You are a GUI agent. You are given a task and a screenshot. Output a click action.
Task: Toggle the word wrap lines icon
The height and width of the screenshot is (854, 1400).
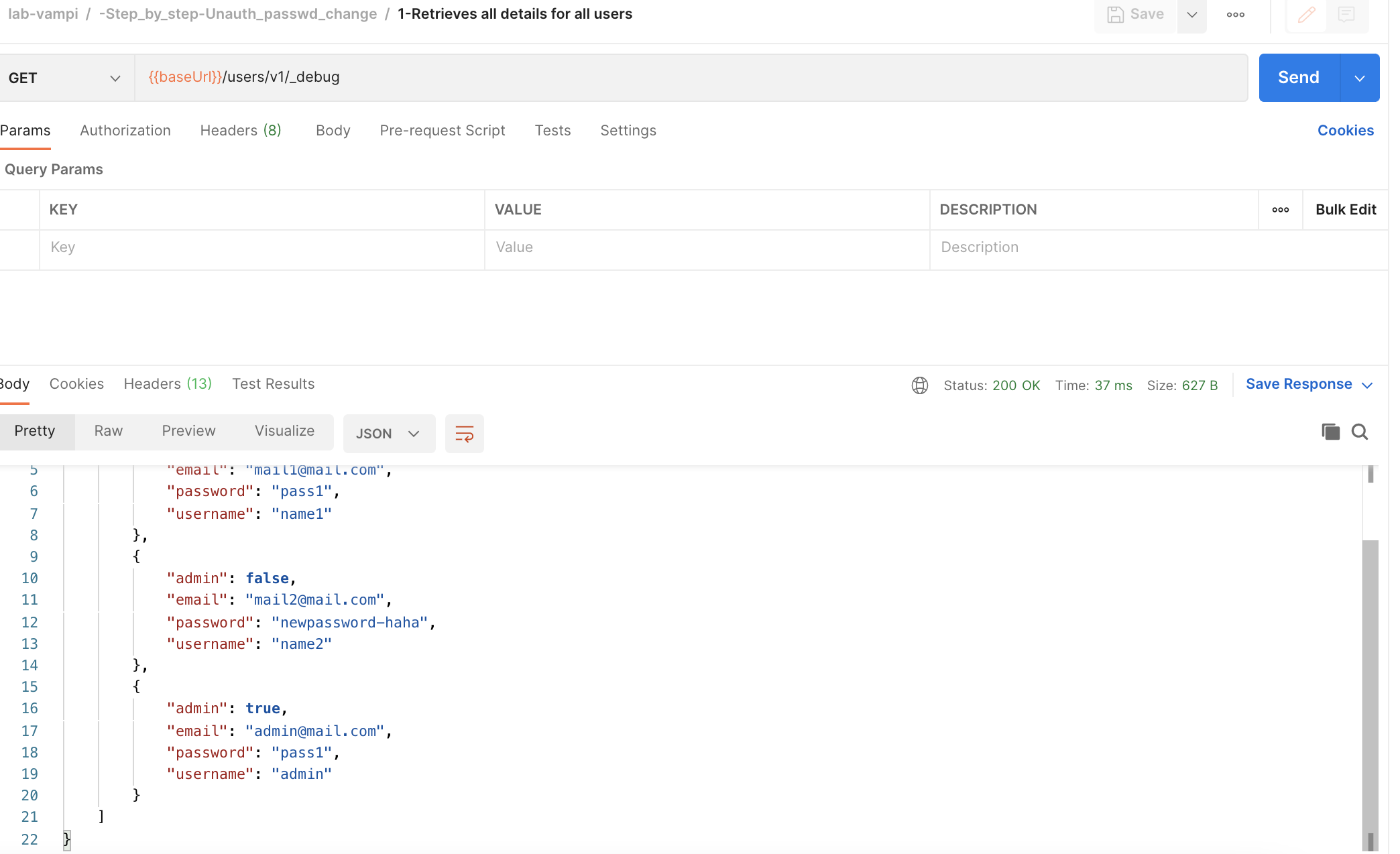pyautogui.click(x=464, y=434)
